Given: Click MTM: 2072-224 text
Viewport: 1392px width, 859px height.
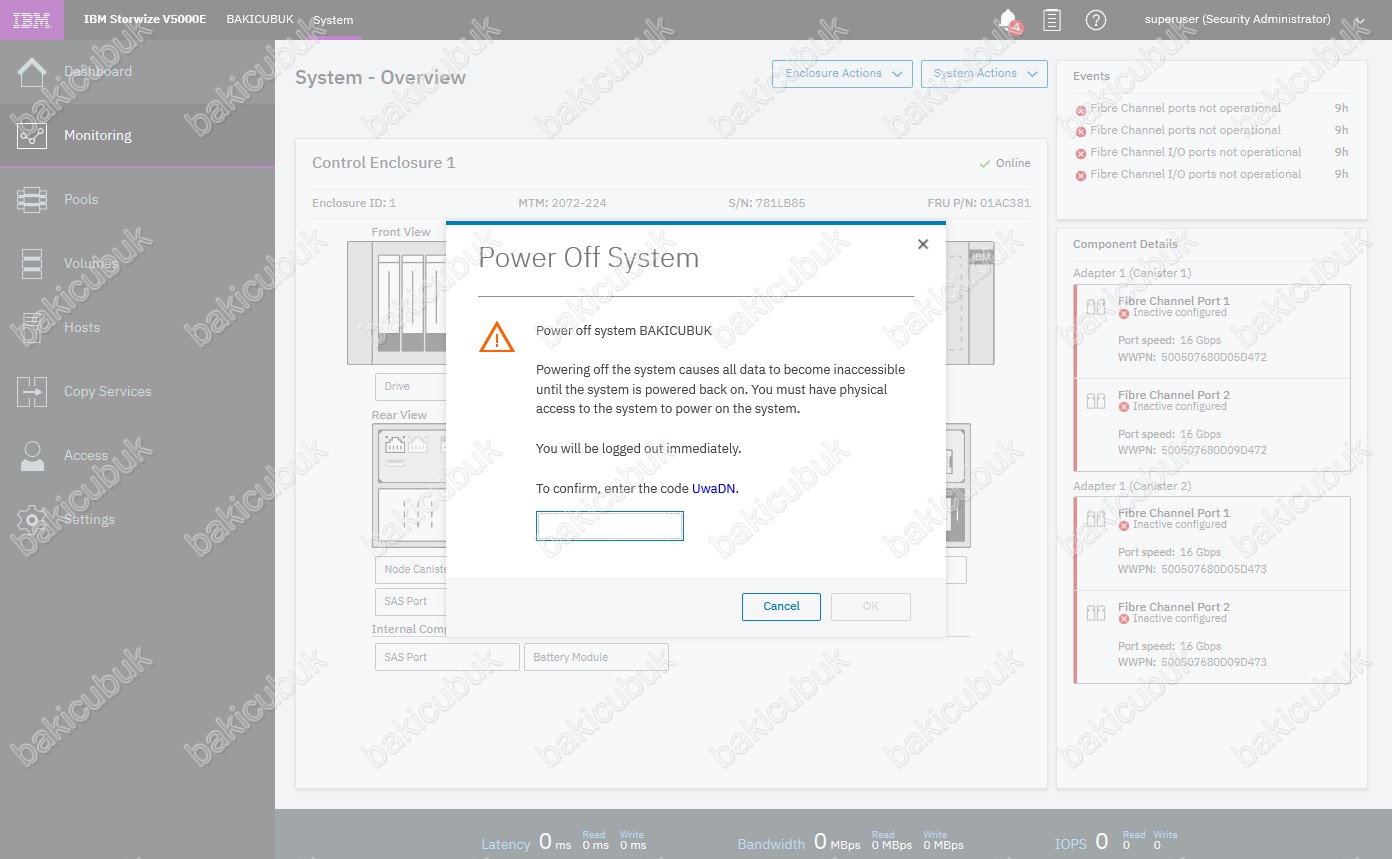Looking at the screenshot, I should pos(562,203).
